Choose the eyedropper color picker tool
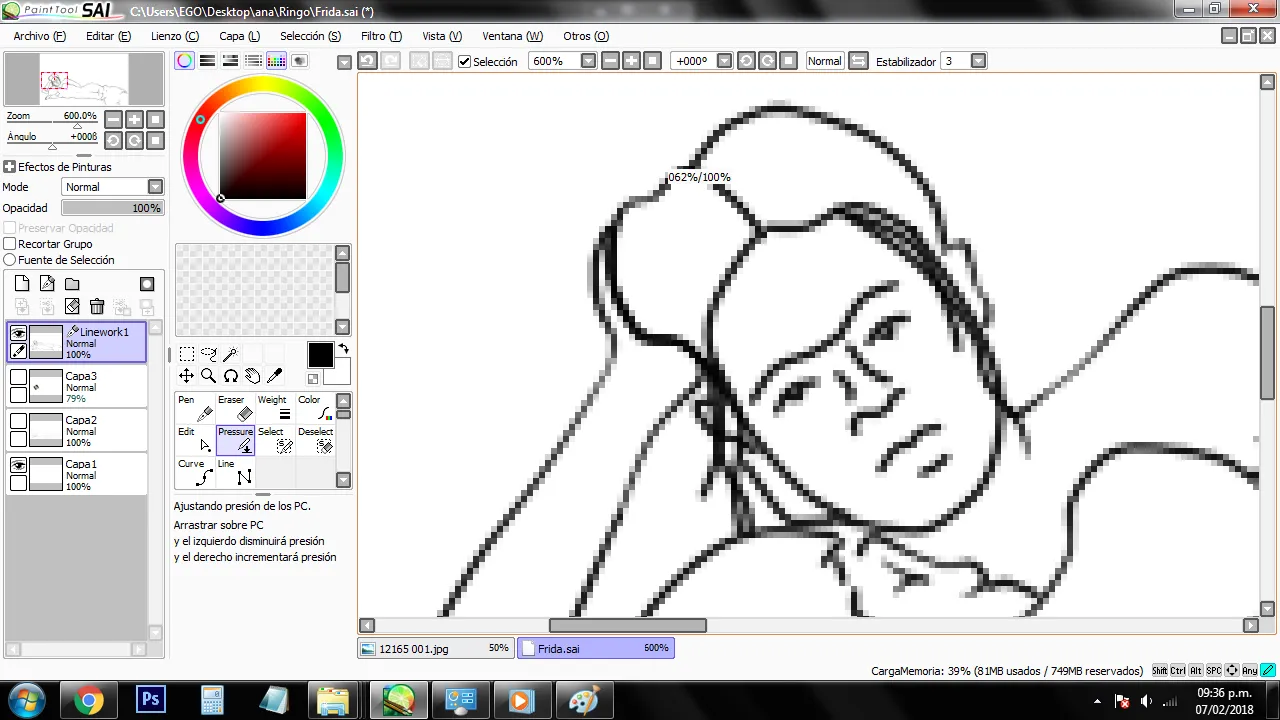The height and width of the screenshot is (720, 1280). pyautogui.click(x=275, y=376)
